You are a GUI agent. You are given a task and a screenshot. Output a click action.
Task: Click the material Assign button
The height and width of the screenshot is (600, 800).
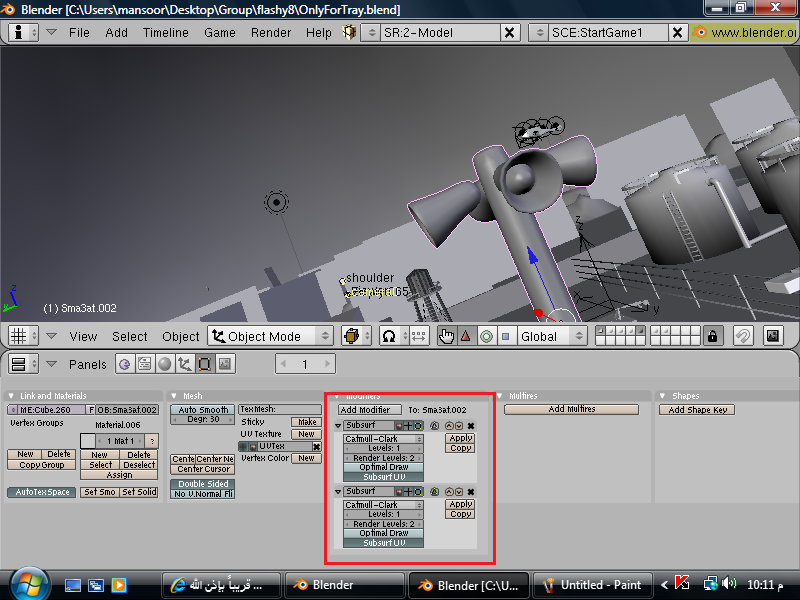coord(119,475)
